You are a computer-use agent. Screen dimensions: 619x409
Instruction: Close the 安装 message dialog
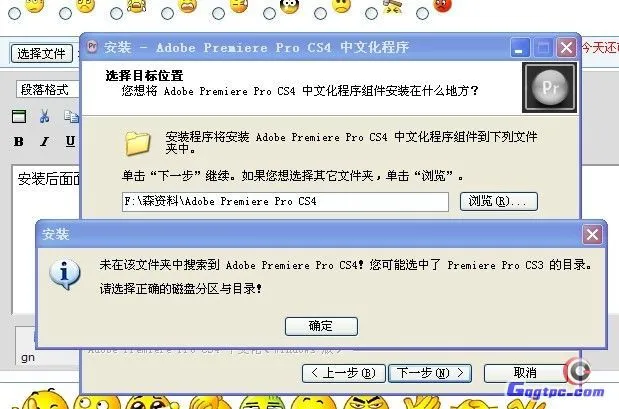click(592, 235)
